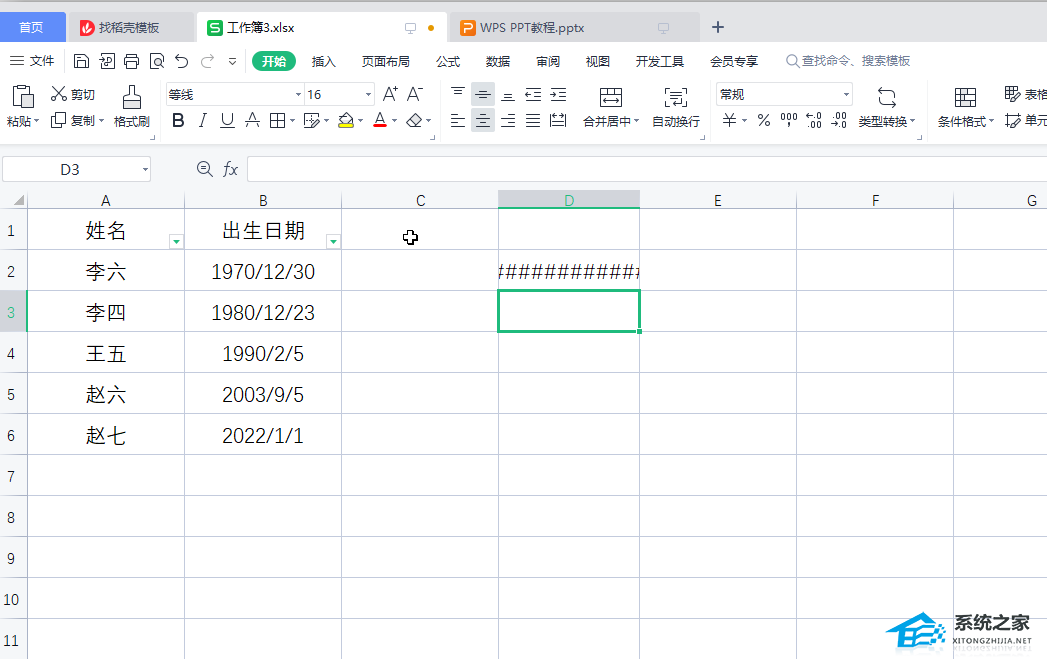Viewport: 1047px width, 659px height.
Task: Click the yellow fill color swatch
Action: tap(345, 121)
